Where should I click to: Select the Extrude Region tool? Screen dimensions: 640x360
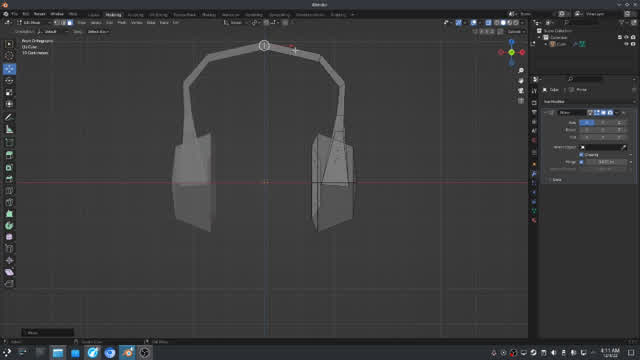coord(9,155)
